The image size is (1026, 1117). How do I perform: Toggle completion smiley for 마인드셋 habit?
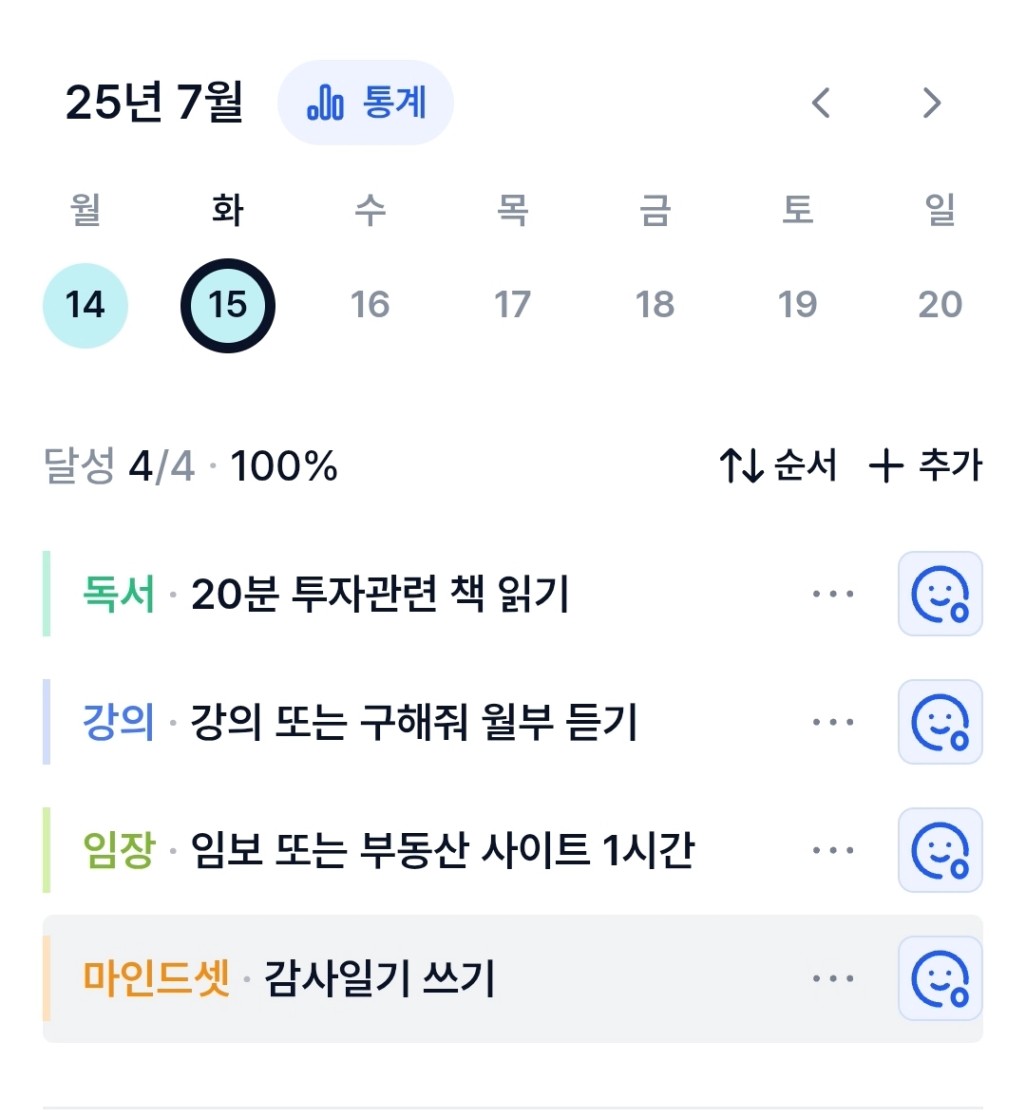[940, 978]
